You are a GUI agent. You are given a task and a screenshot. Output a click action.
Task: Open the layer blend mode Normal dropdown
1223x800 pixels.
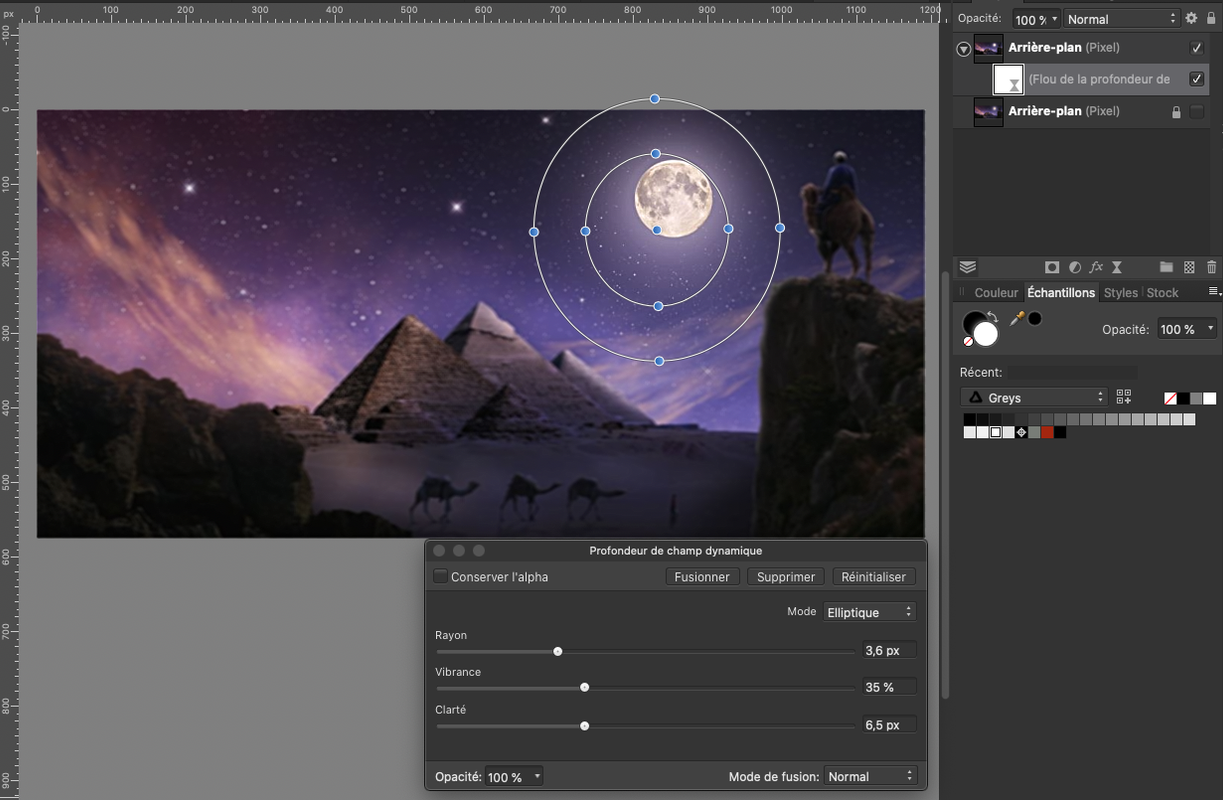(1122, 19)
